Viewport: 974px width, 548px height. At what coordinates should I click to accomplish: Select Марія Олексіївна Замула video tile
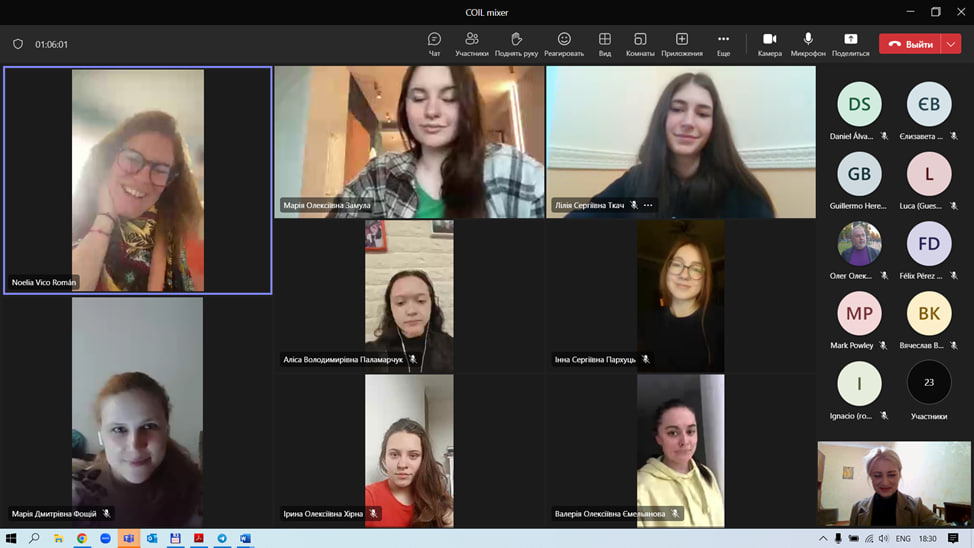[409, 142]
